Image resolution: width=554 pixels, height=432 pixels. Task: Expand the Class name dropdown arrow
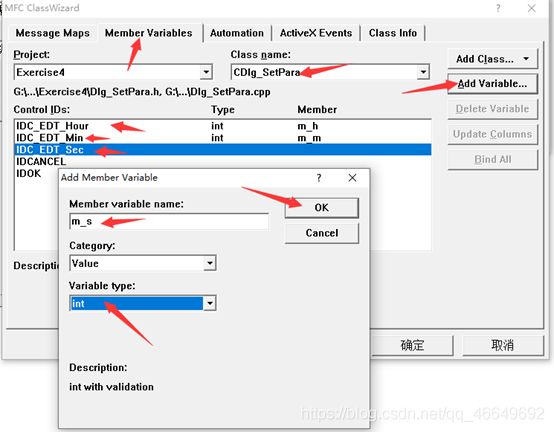(423, 72)
